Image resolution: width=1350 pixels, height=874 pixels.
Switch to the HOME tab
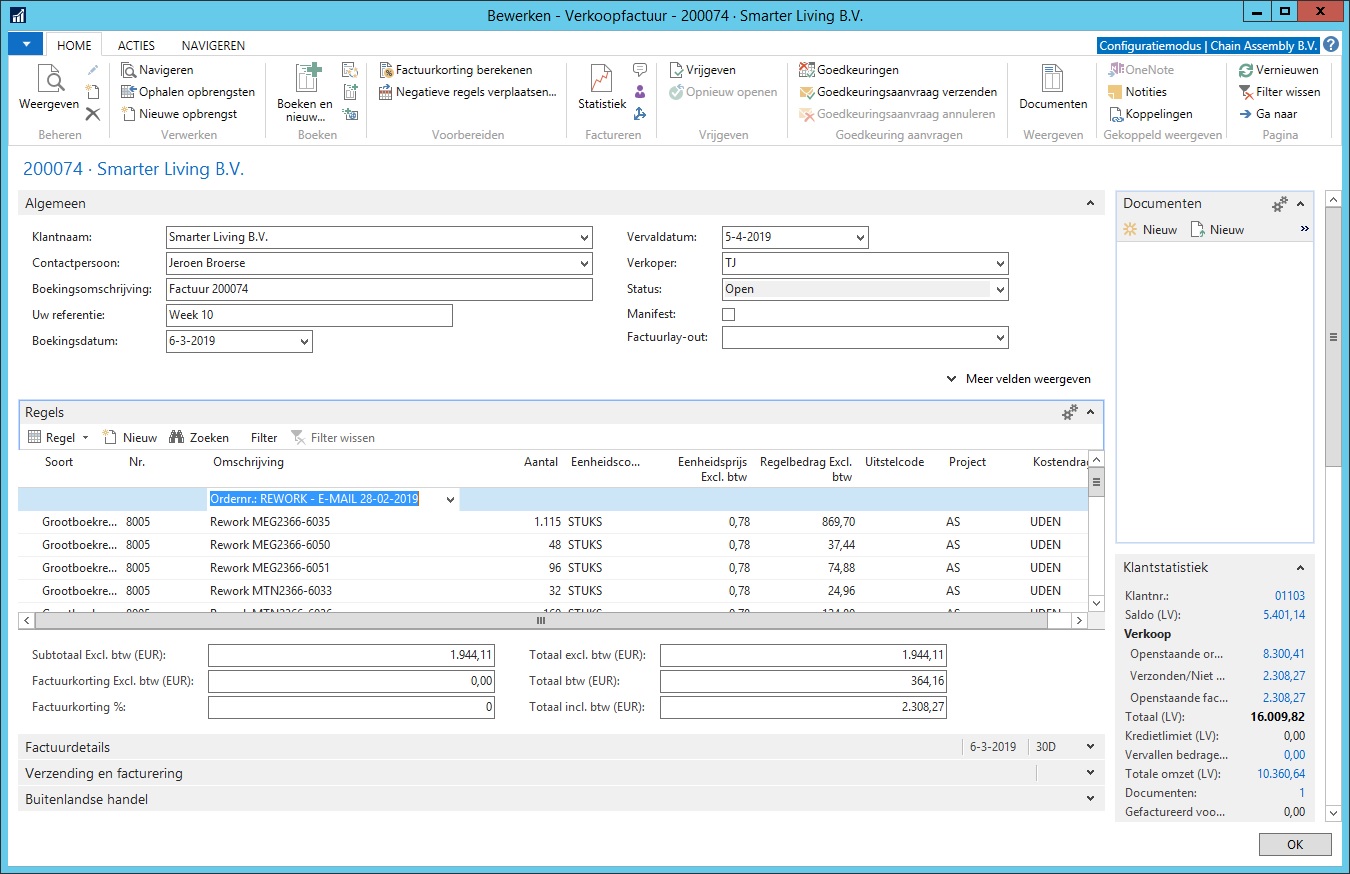click(x=75, y=45)
